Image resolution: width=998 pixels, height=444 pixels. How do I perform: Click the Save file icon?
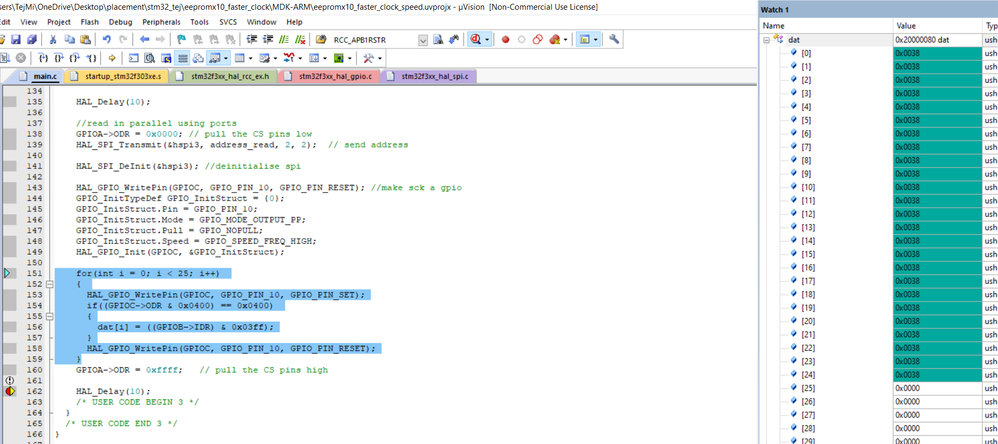pyautogui.click(x=15, y=39)
